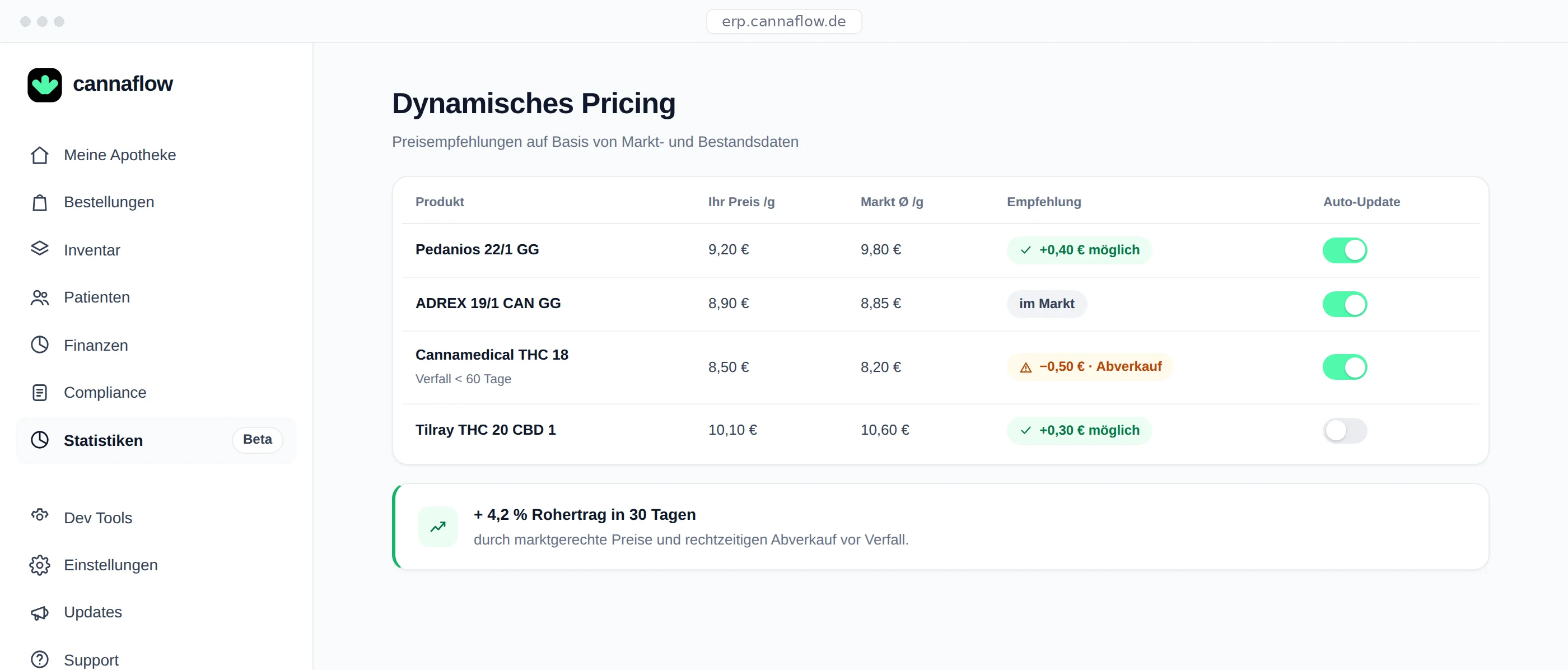Click the cannaflow brand name
Image resolution: width=1568 pixels, height=670 pixels.
point(123,84)
